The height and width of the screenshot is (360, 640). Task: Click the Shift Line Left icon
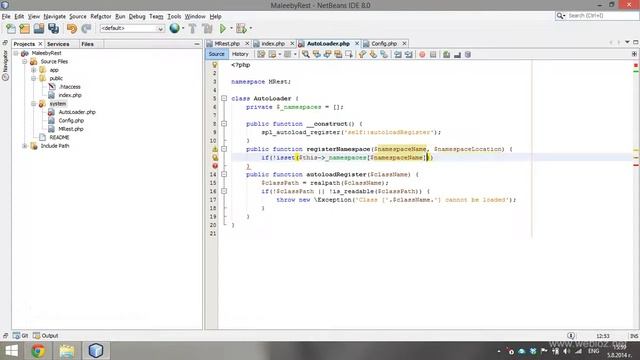[x=398, y=54]
